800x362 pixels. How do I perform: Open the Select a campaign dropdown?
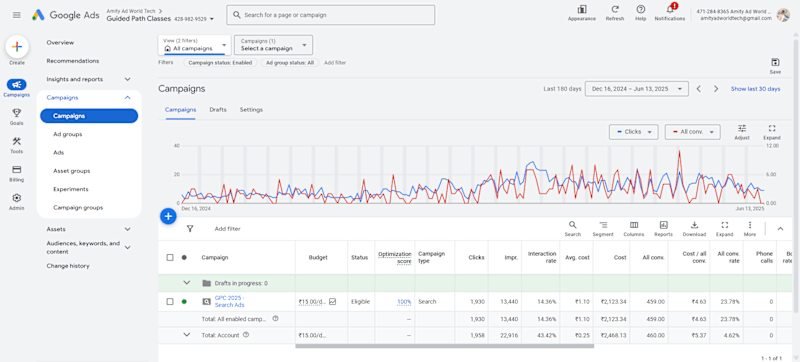273,45
